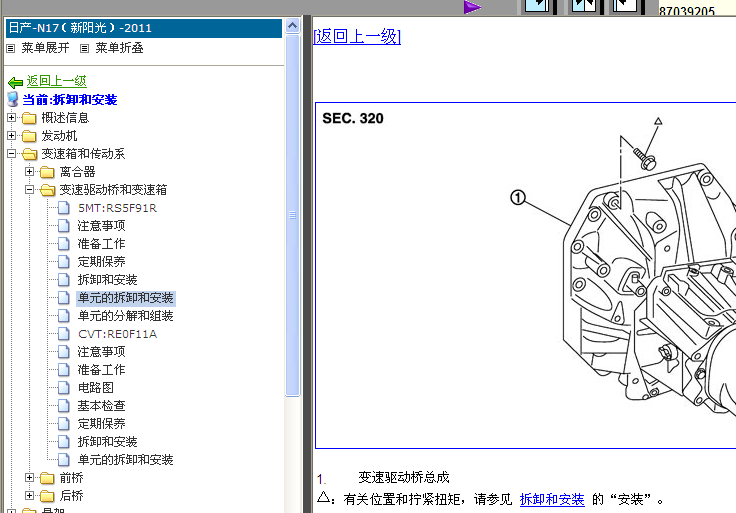Click callout number 1 in the diagram
This screenshot has height=513, width=736.
tap(518, 198)
